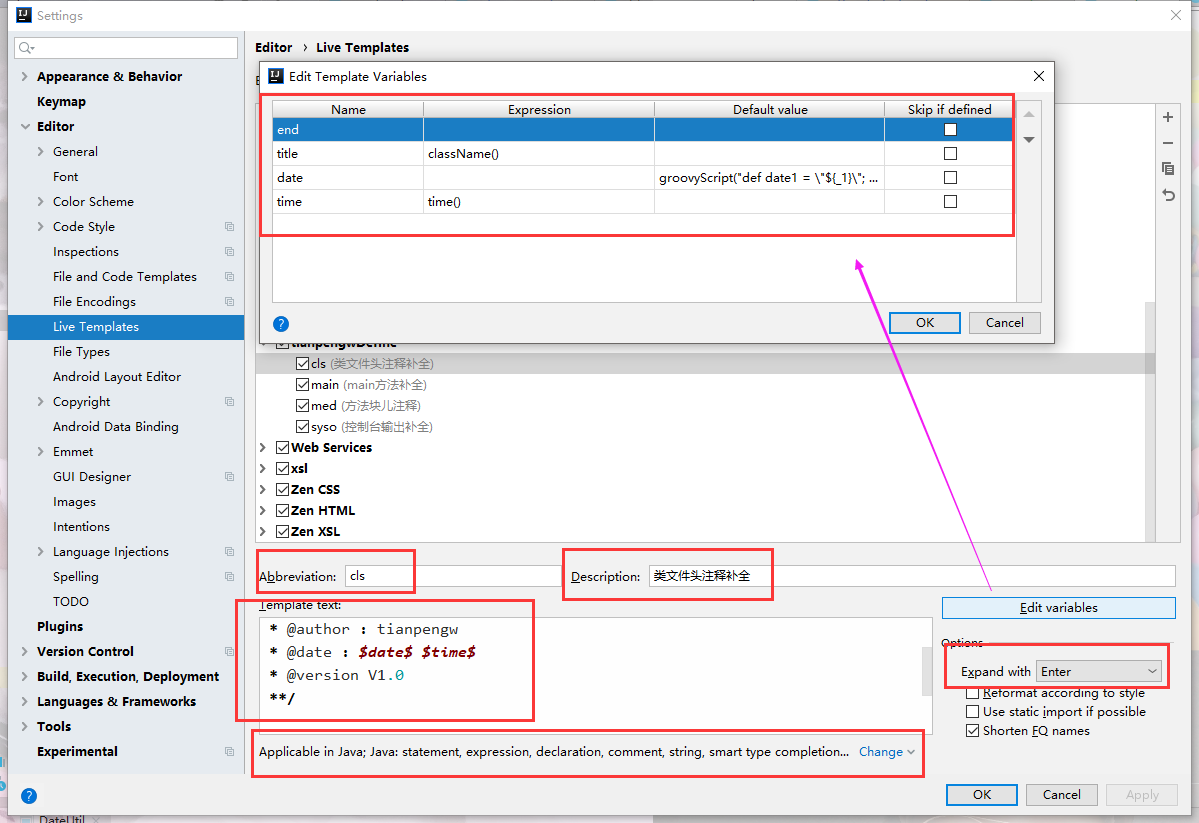This screenshot has height=823, width=1199.
Task: Move variable up with the up arrow
Action: click(x=1029, y=115)
